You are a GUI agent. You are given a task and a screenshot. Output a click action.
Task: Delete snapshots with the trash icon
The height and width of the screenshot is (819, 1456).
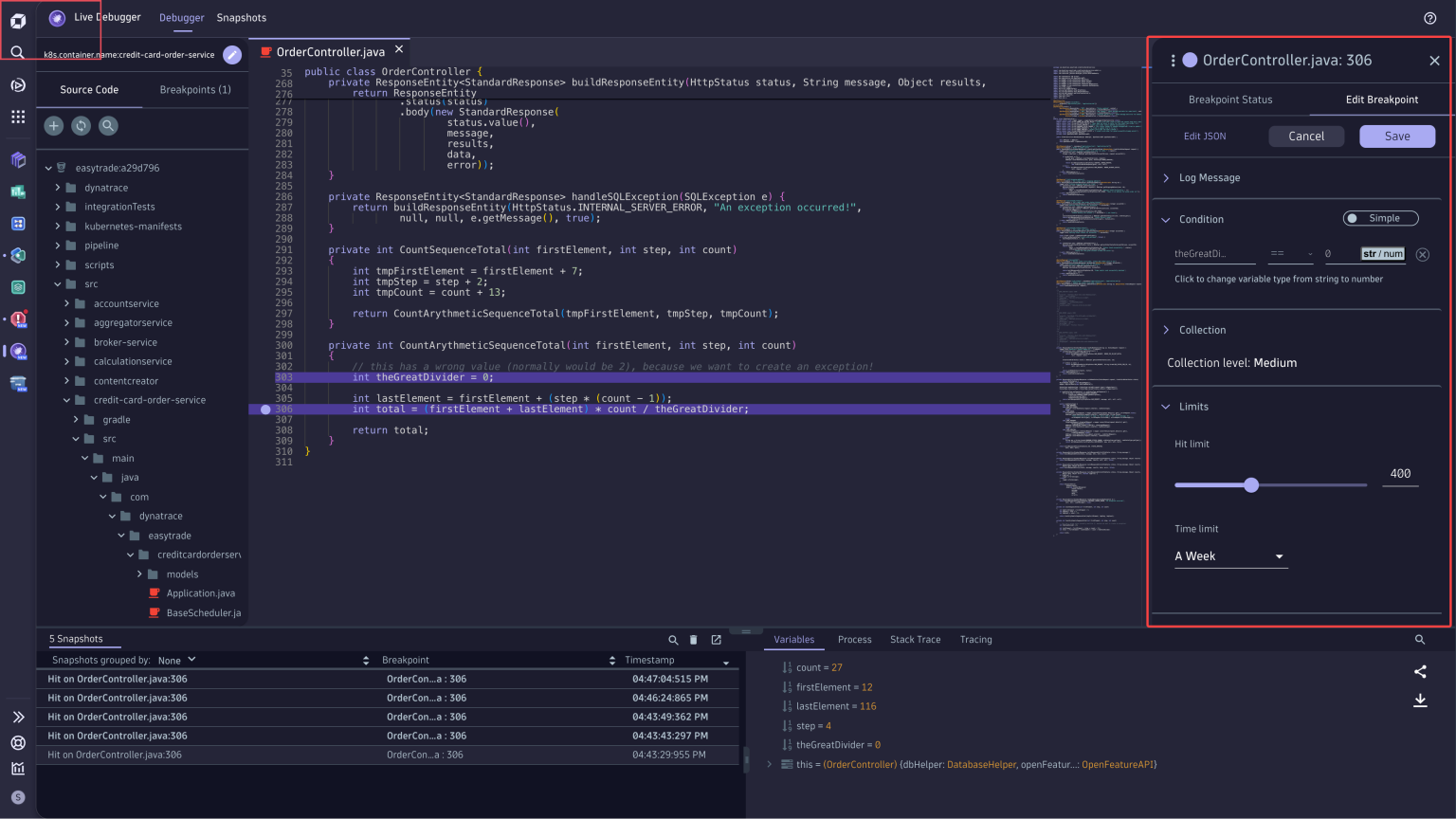coord(693,639)
